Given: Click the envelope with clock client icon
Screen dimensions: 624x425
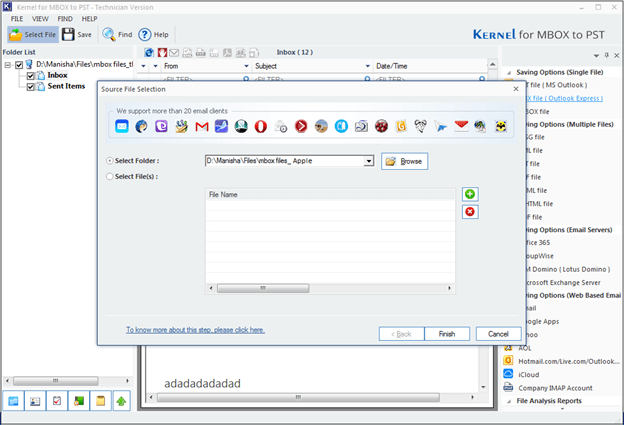Looking at the screenshot, I should (x=281, y=127).
